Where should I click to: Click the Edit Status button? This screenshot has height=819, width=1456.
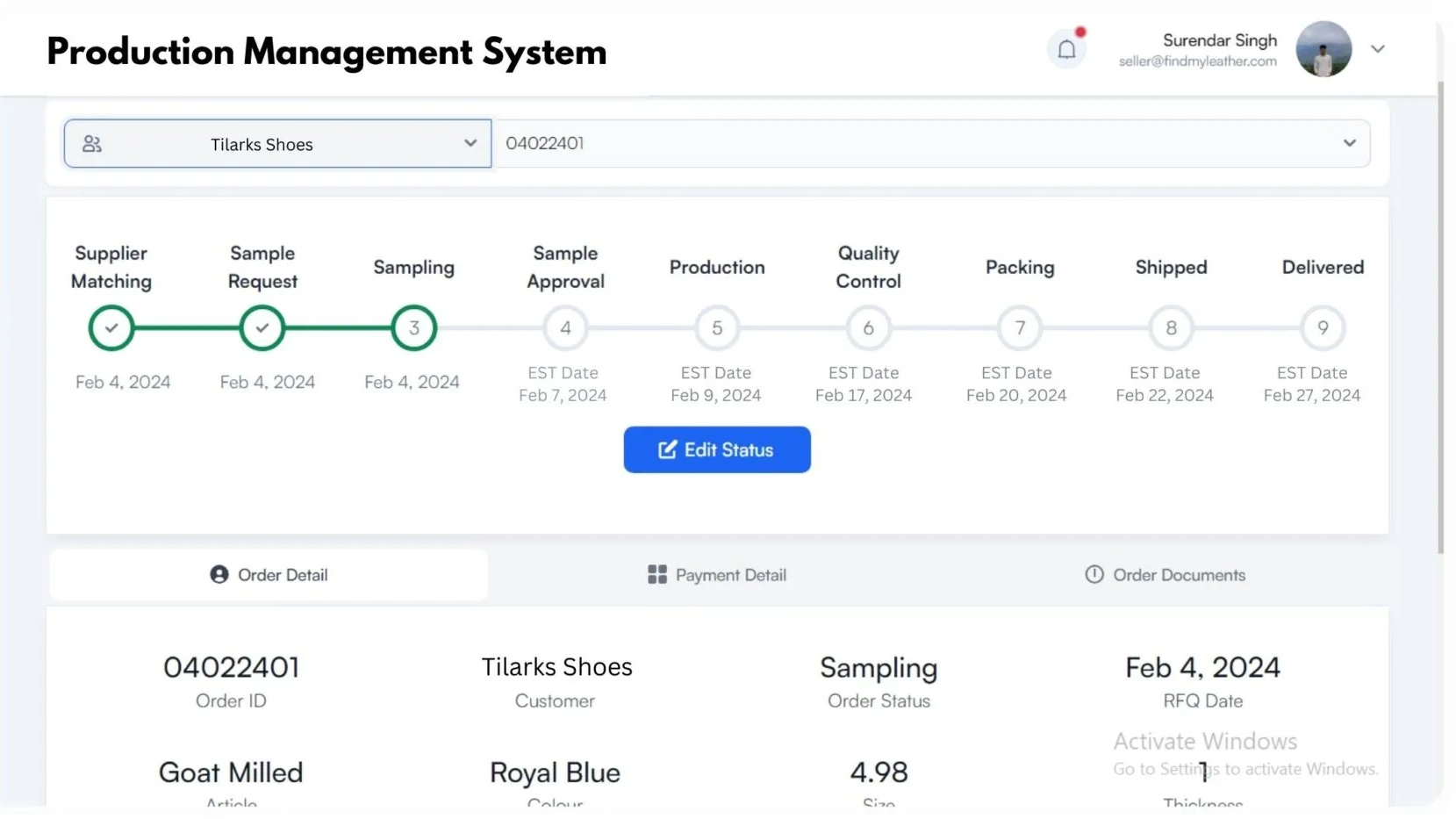click(x=717, y=449)
